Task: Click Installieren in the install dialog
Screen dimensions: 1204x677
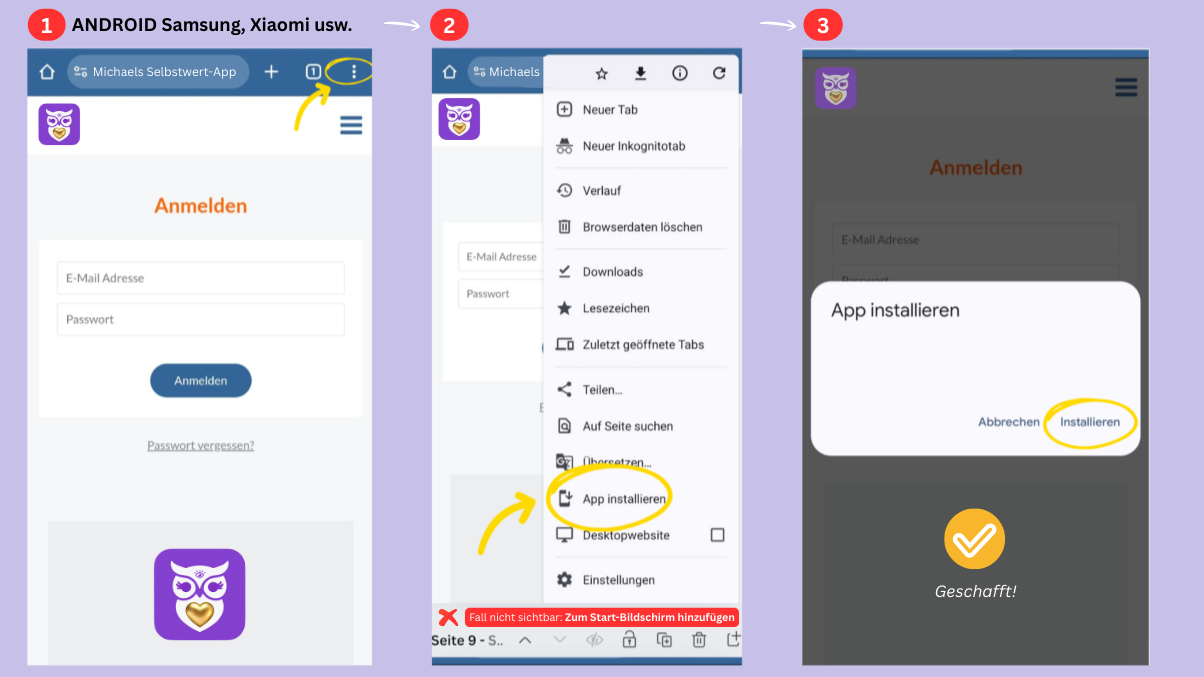Action: coord(1090,422)
